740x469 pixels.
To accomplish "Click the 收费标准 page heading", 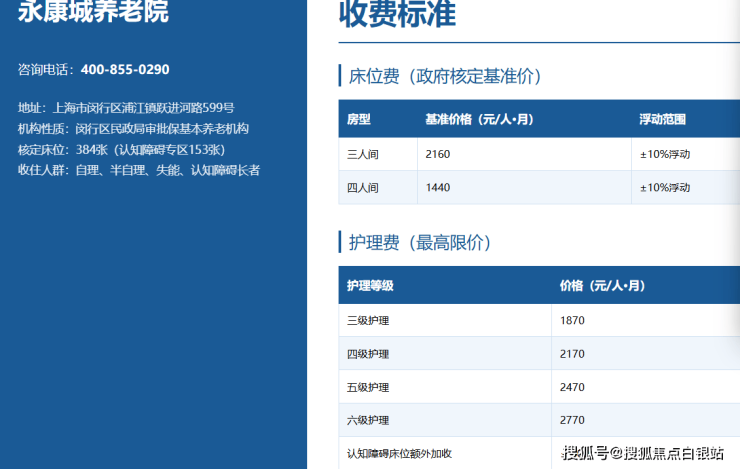I will pyautogui.click(x=397, y=13).
